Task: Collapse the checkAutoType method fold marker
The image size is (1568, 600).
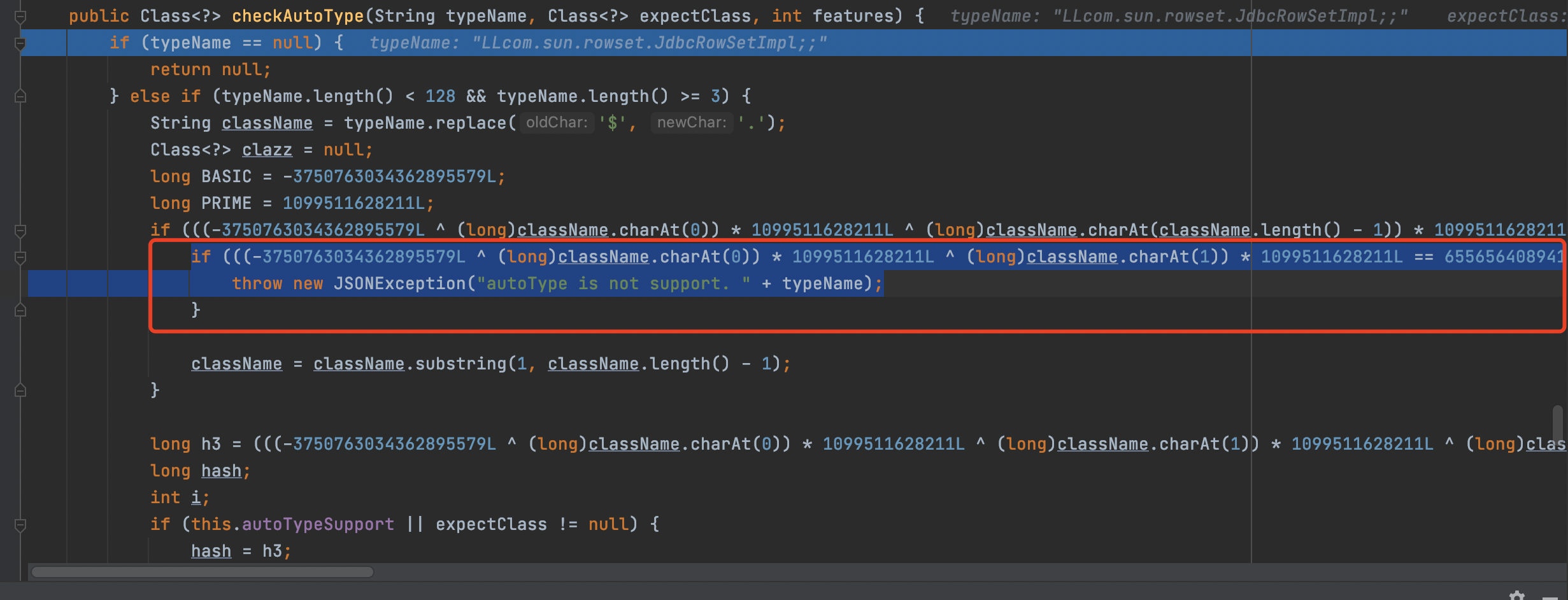Action: [x=20, y=16]
